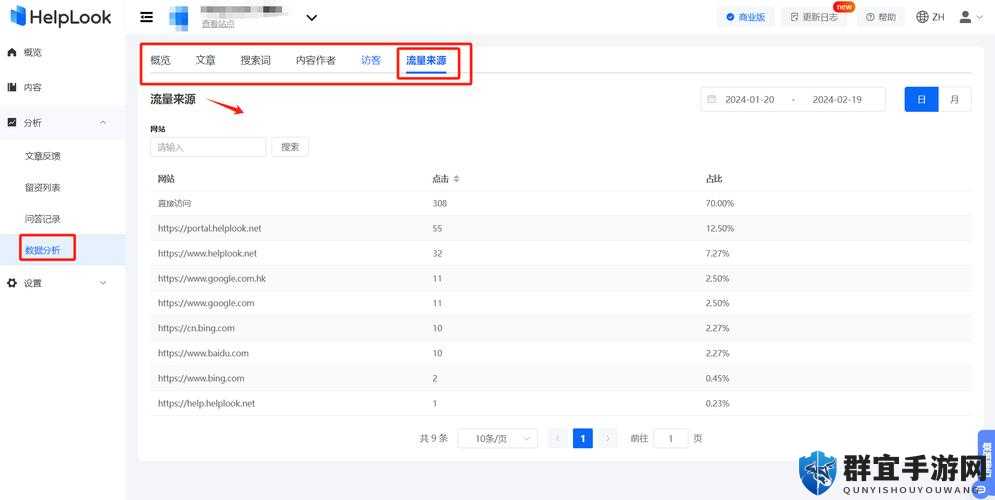995x500 pixels.
Task: Click the HelpLook logo
Action: tap(61, 17)
